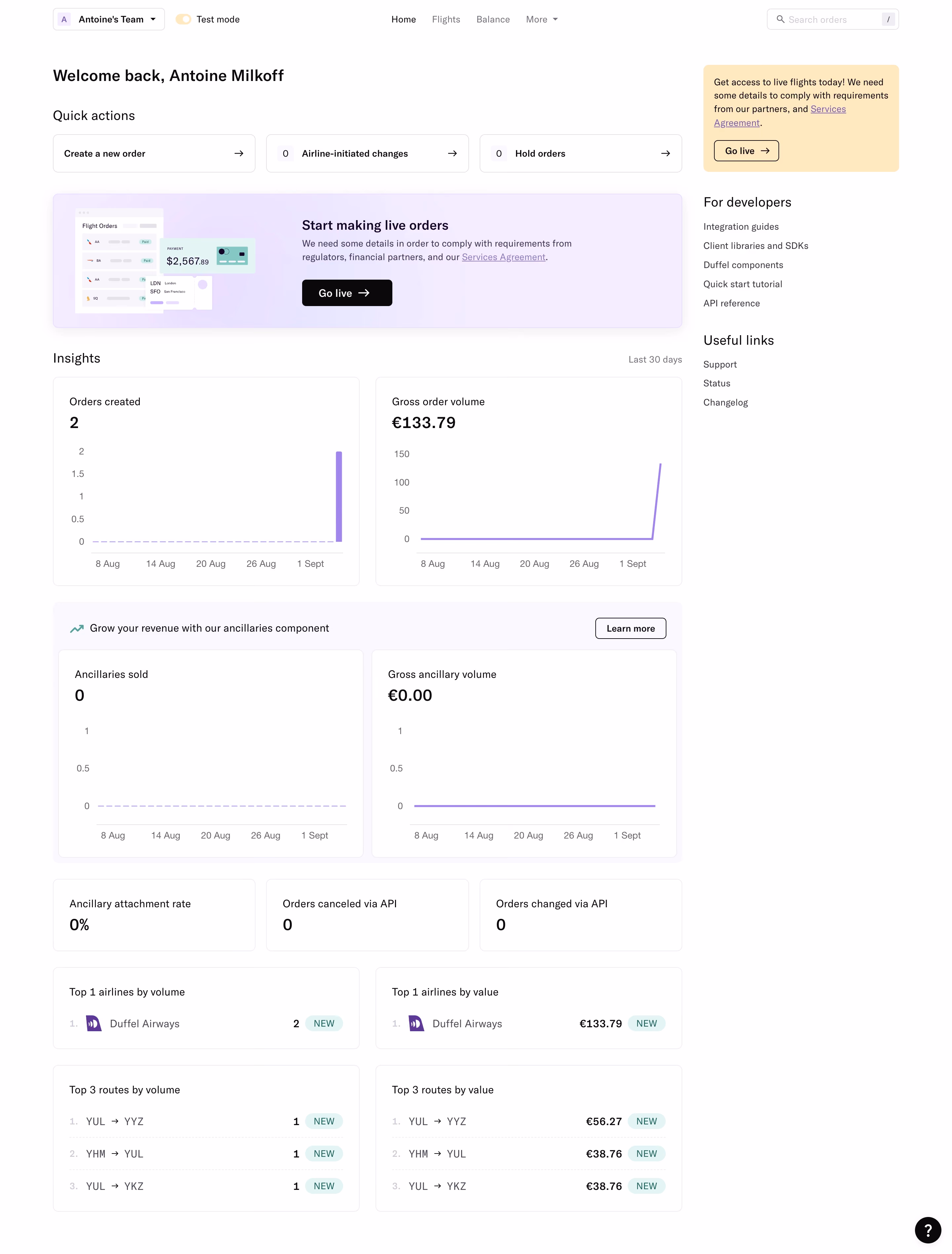Open Support link under Useful links
This screenshot has width=952, height=1254.
(x=720, y=365)
